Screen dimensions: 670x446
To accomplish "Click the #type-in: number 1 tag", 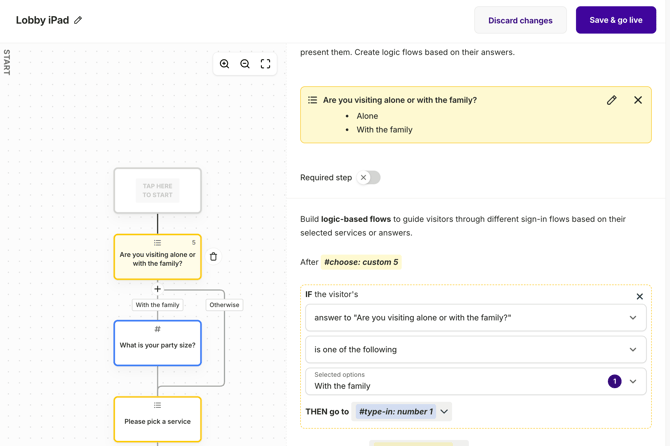I will pos(396,411).
